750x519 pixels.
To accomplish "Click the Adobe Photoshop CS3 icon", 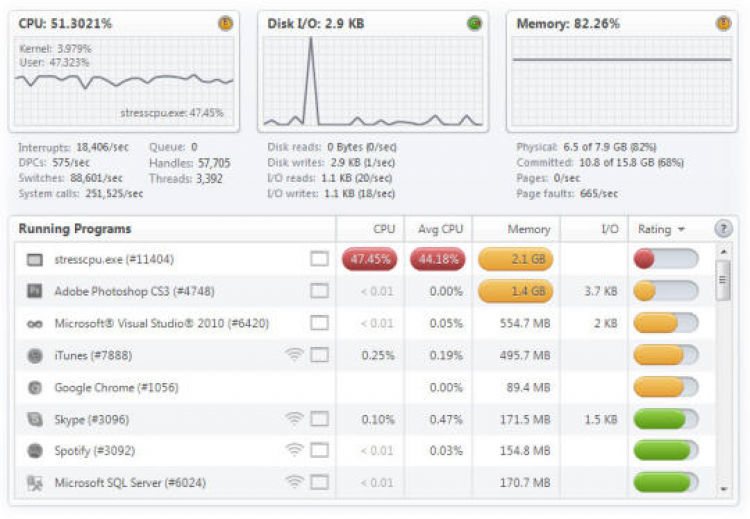I will (x=35, y=291).
